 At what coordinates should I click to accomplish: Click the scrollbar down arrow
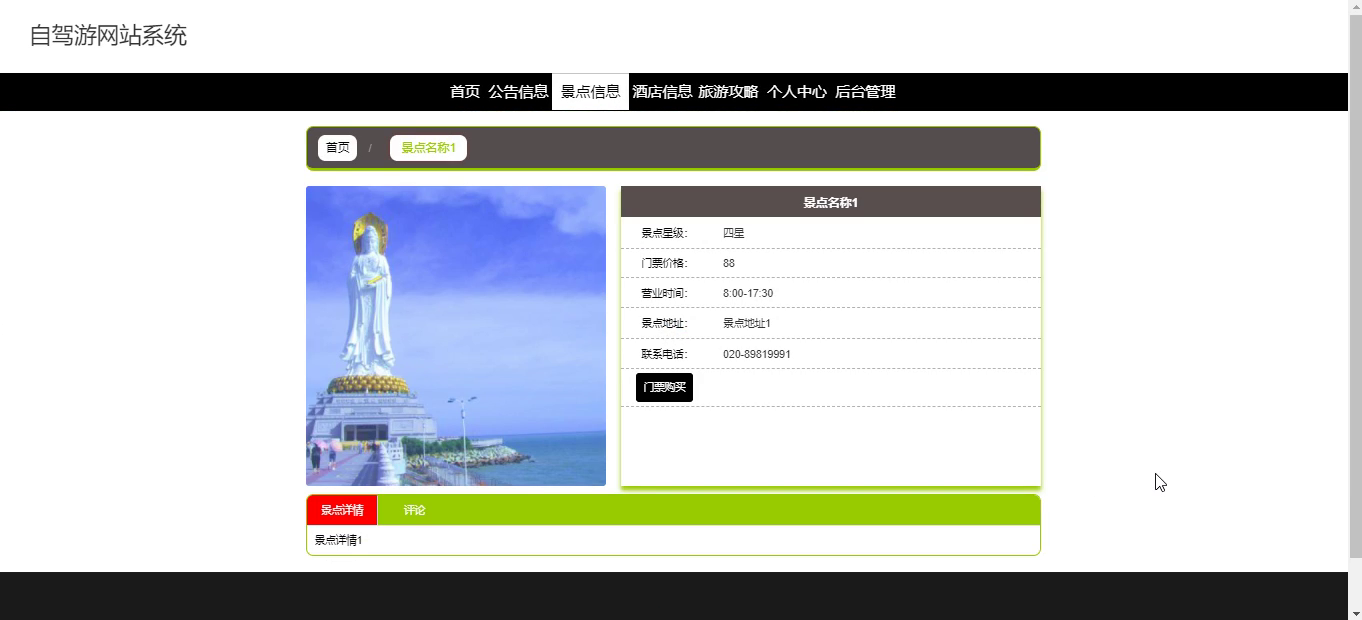[x=1355, y=612]
